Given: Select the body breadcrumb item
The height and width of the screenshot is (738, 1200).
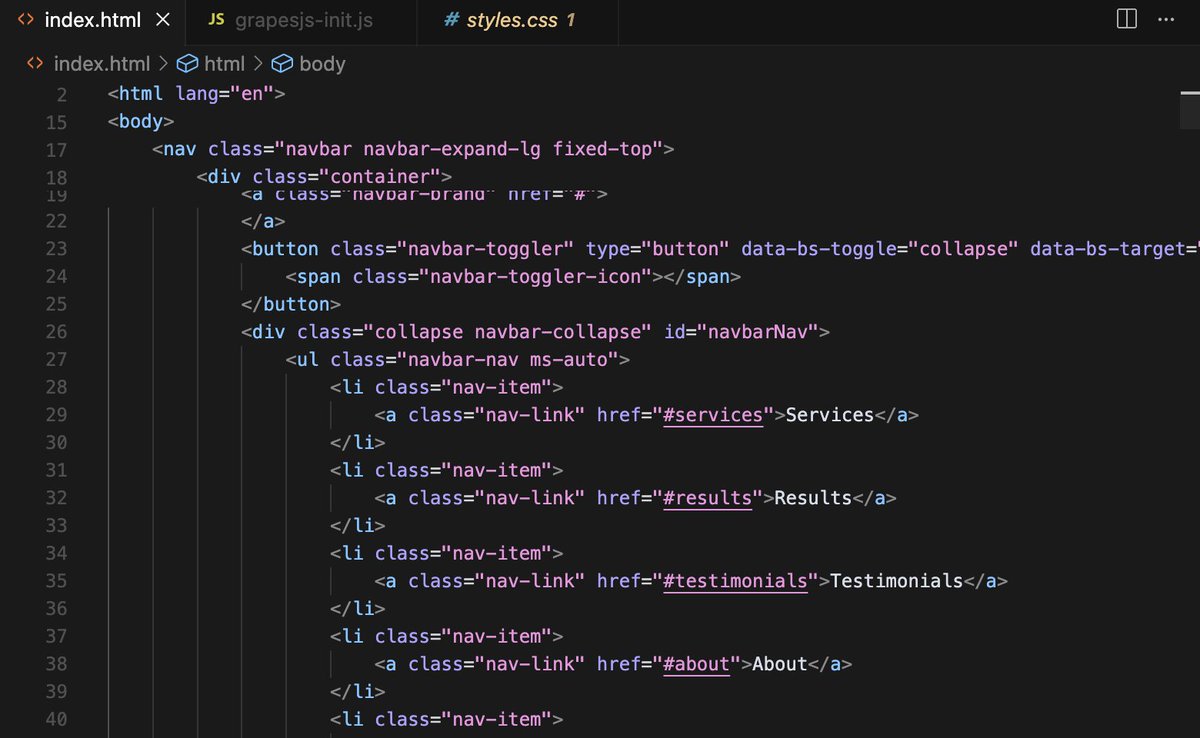Looking at the screenshot, I should (322, 64).
